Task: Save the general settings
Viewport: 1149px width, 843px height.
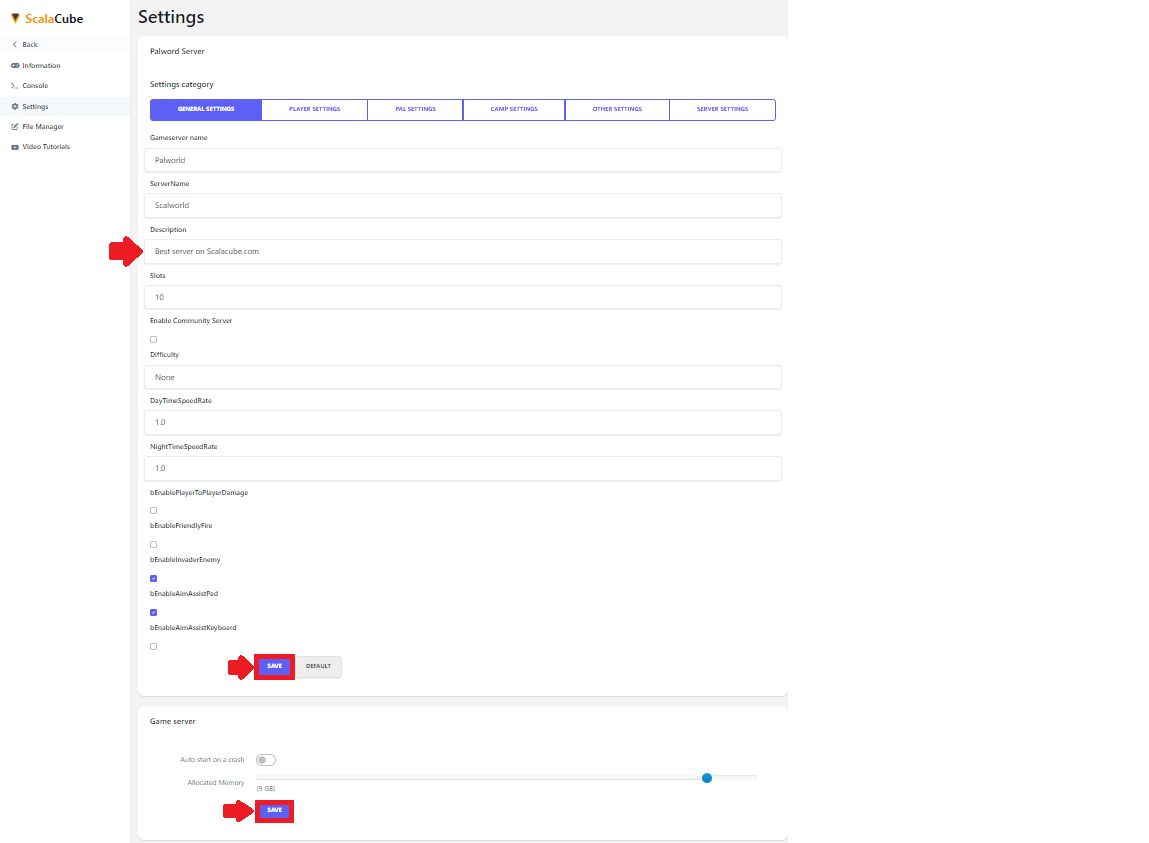Action: click(275, 666)
